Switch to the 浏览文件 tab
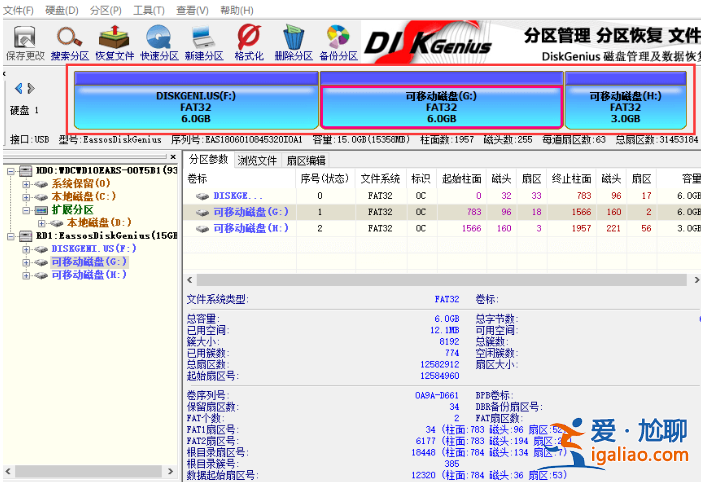 pyautogui.click(x=257, y=160)
